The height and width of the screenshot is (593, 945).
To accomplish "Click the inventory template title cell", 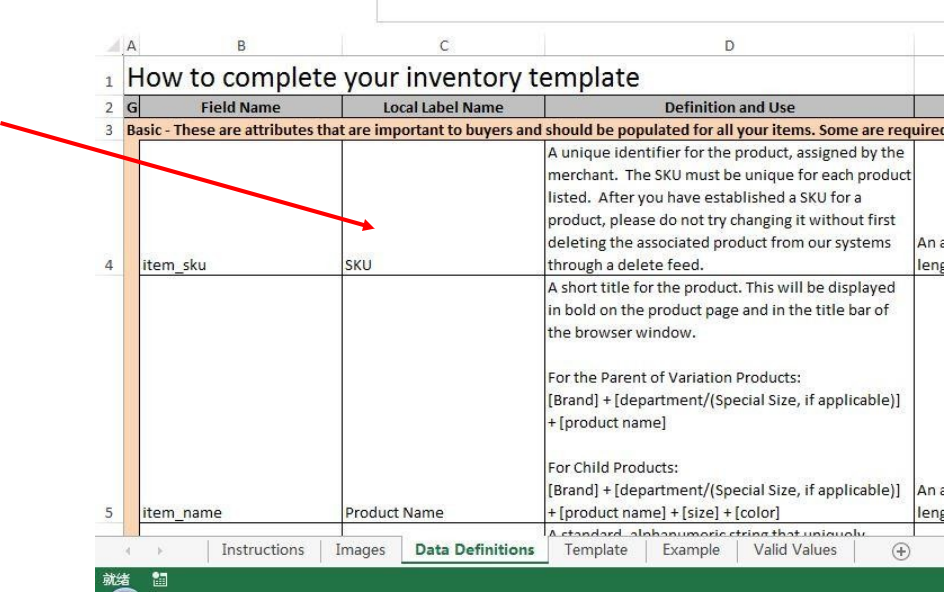I will click(383, 78).
